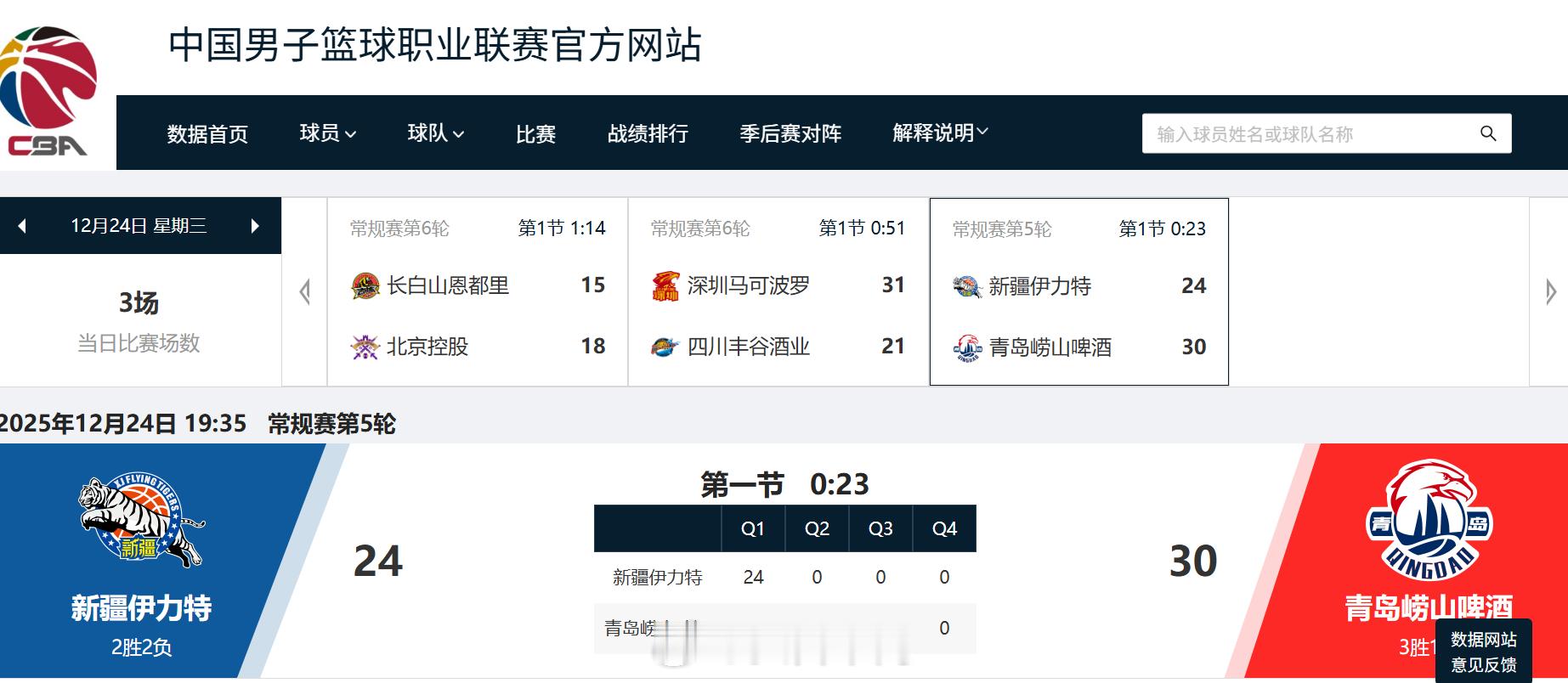Open the 季后赛对阵 nav item
Viewport: 1568px width, 683px height.
790,134
